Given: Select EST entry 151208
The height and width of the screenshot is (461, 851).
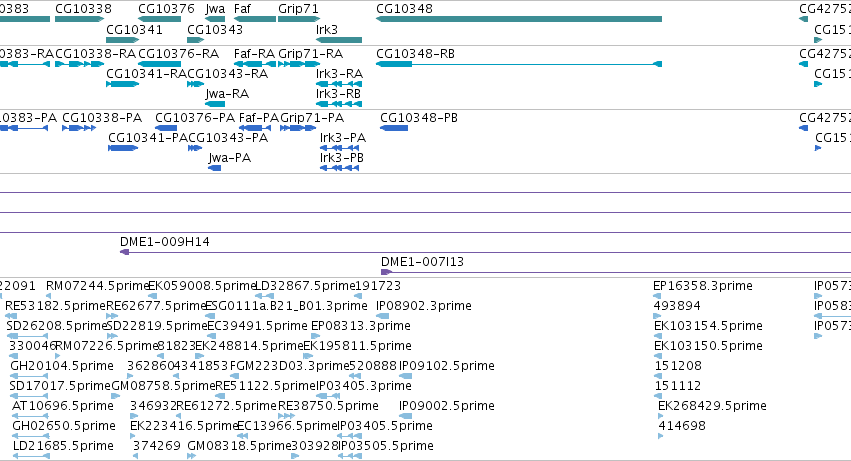Looking at the screenshot, I should click(x=678, y=366).
